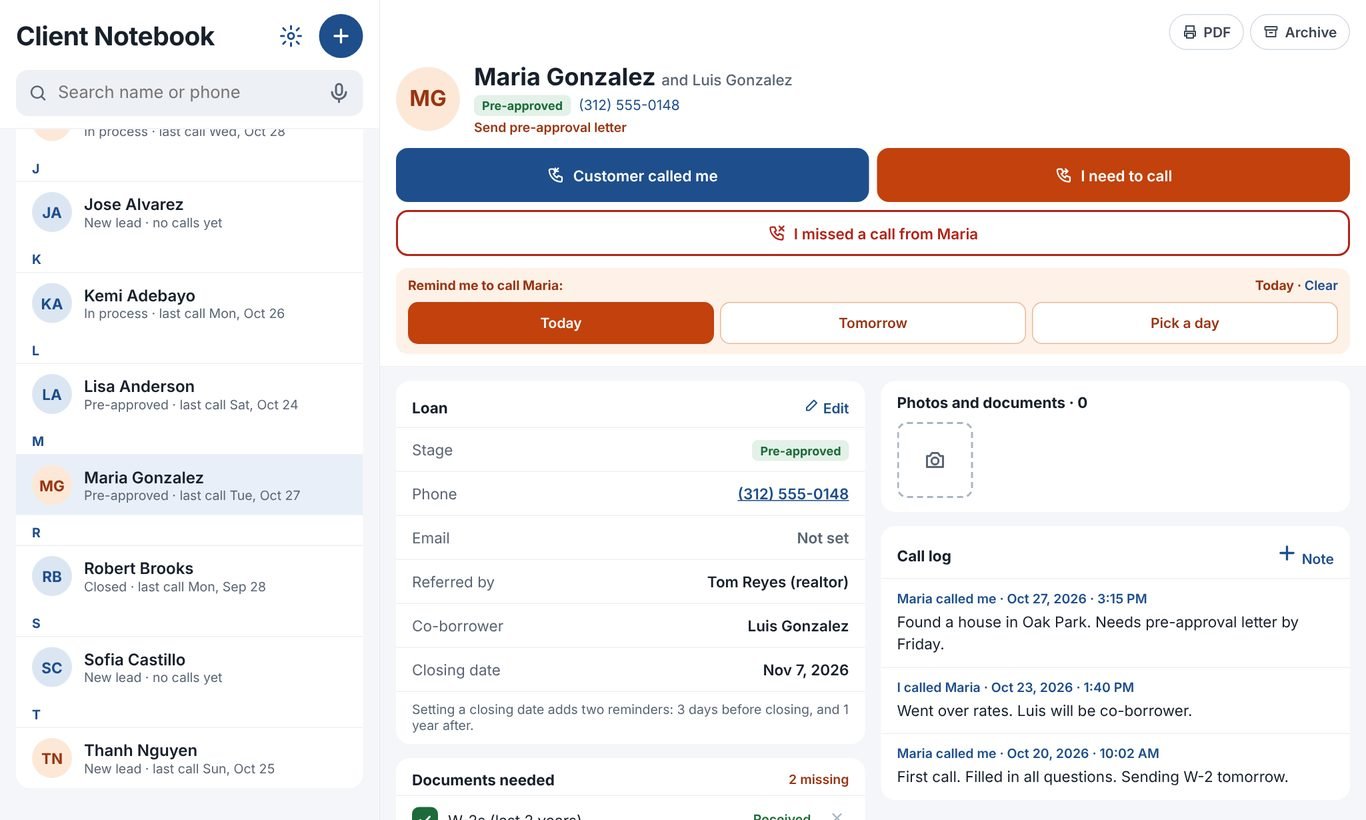This screenshot has height=820, width=1366.
Task: Click the header Pre-approved badge
Action: coord(522,106)
